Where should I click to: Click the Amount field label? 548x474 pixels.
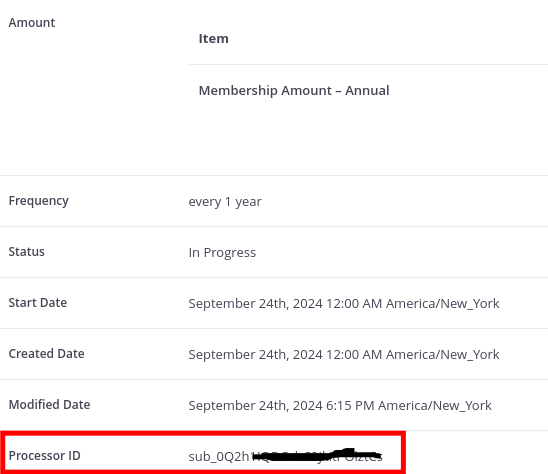32,23
